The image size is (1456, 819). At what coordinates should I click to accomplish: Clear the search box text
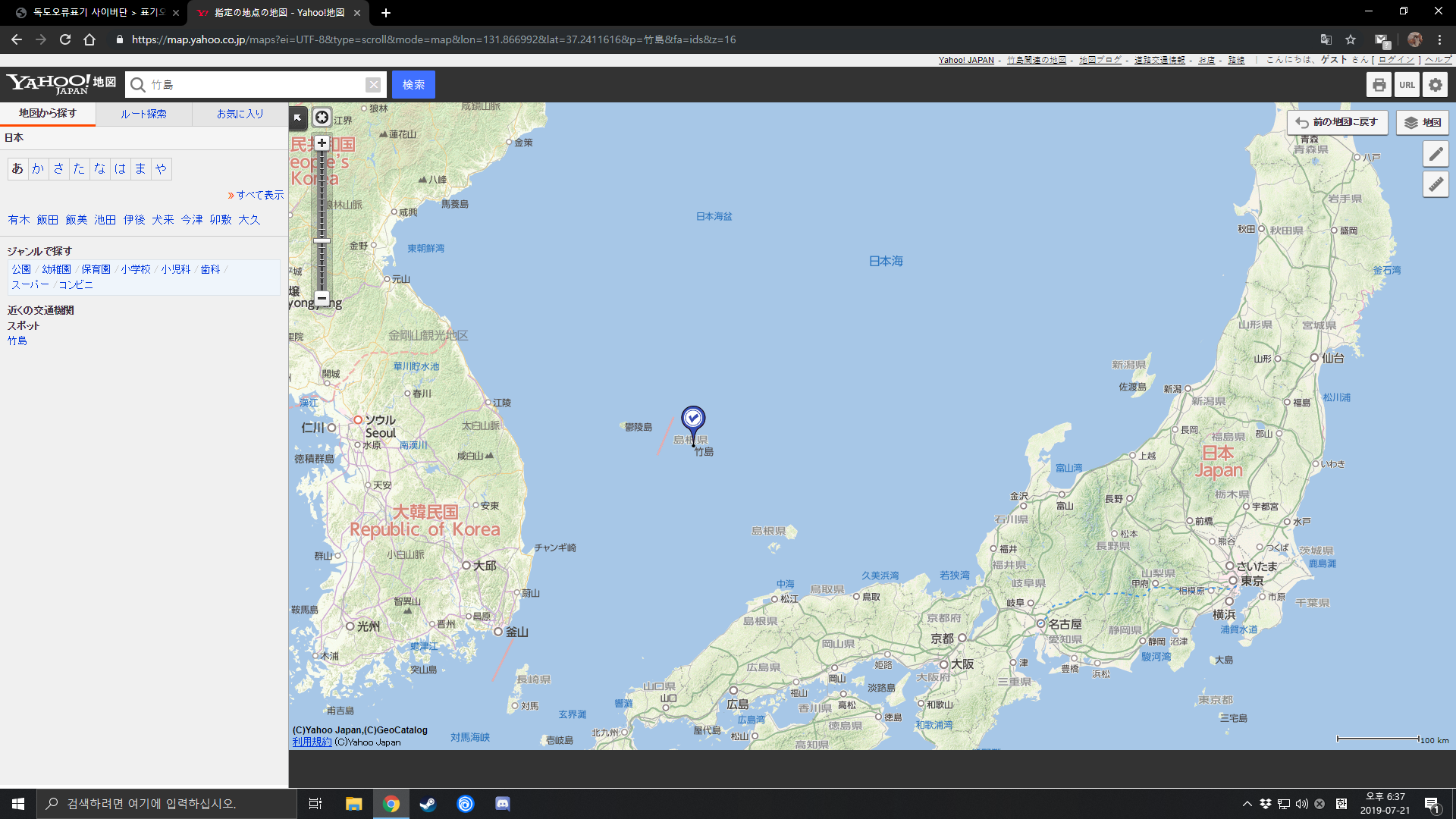(x=373, y=85)
